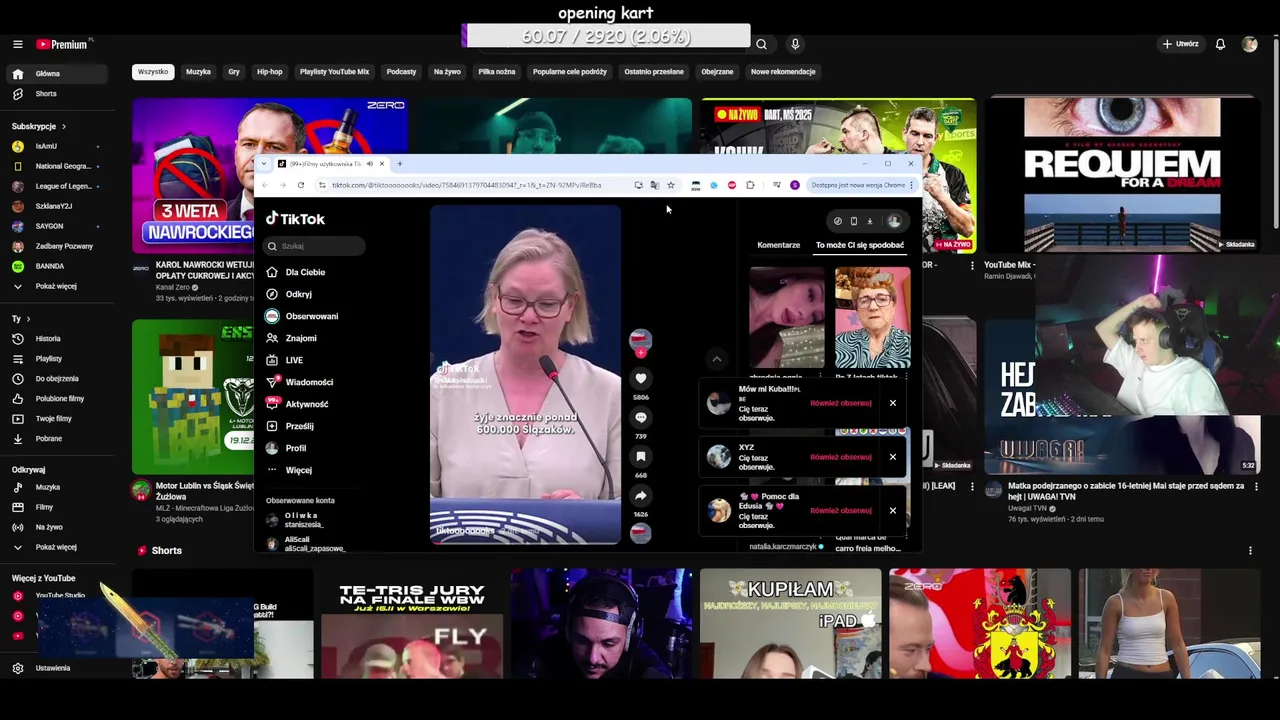Follow back Pomoc dla Edusia
The width and height of the screenshot is (1280, 720).
pyautogui.click(x=841, y=510)
